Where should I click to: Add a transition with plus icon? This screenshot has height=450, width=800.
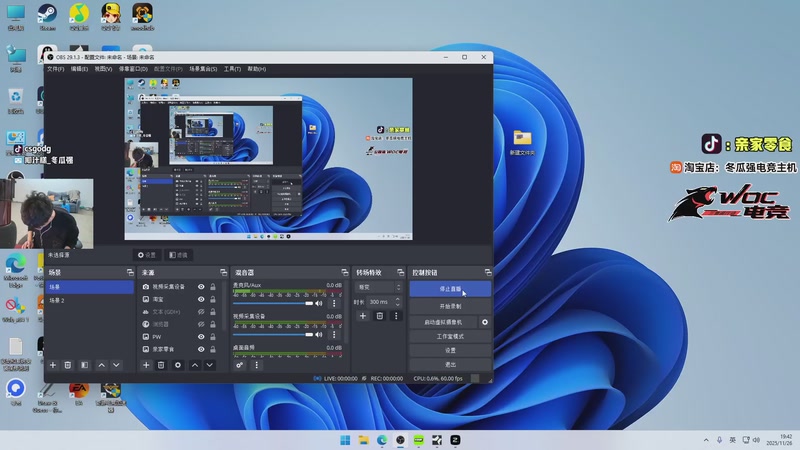click(363, 316)
